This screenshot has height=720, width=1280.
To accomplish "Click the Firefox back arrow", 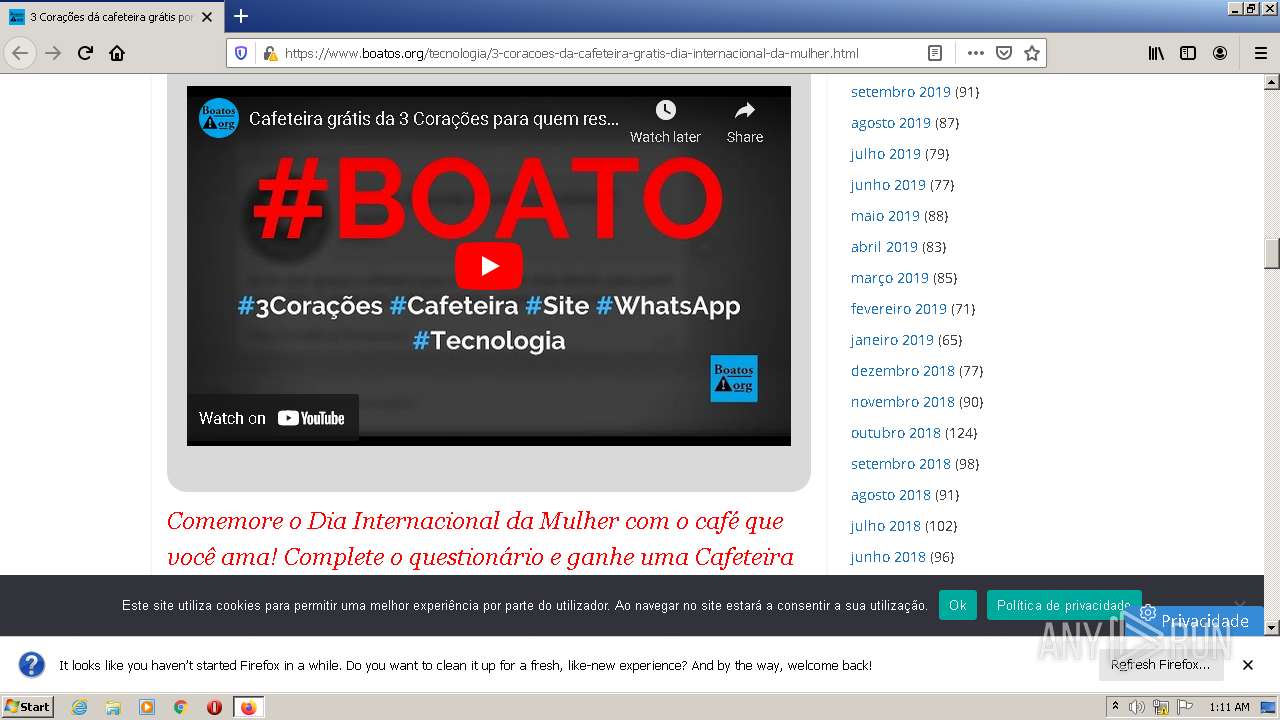I will coord(20,53).
